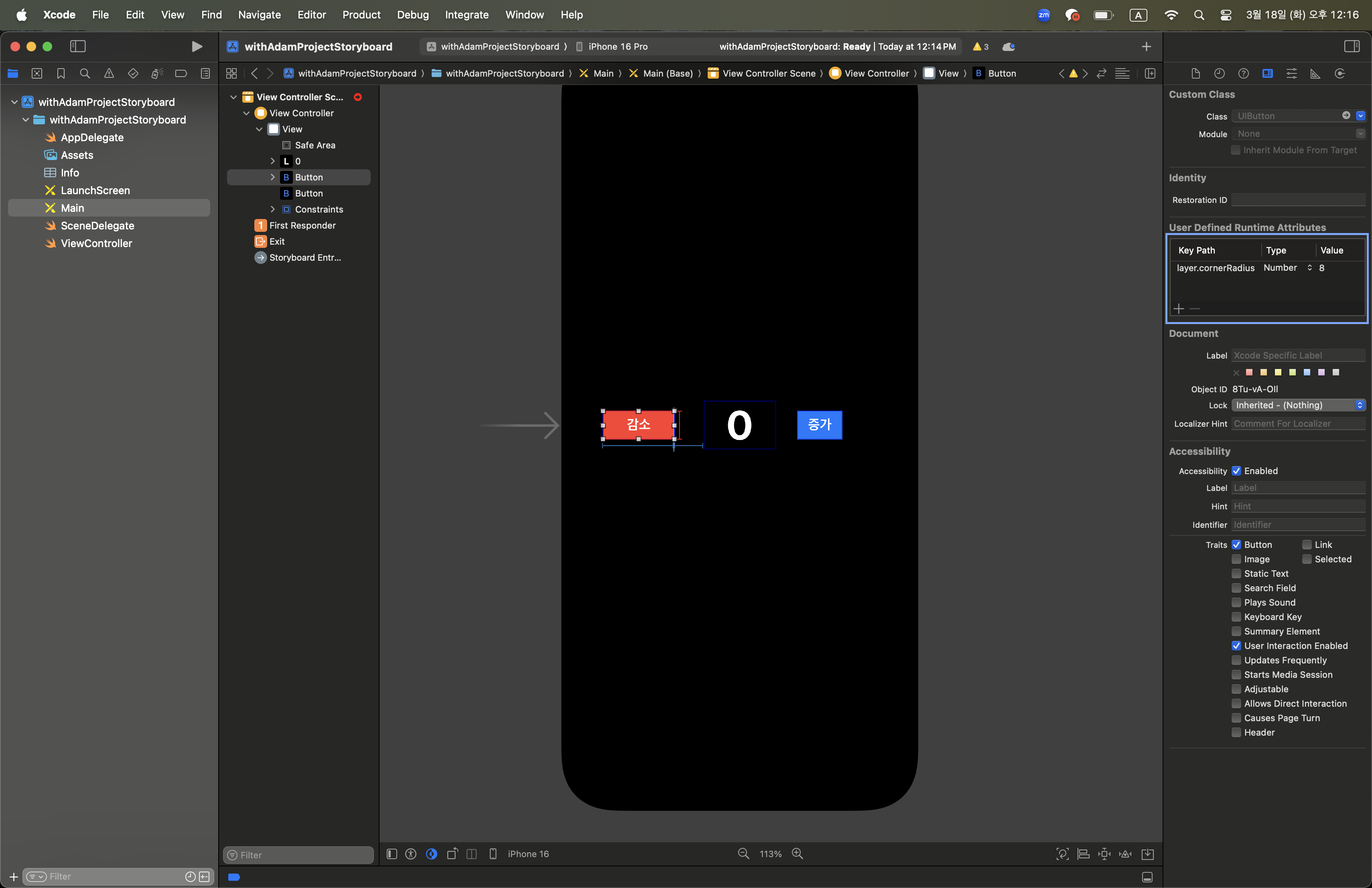This screenshot has width=1372, height=888.
Task: Change the Number type stepper for layer.cornerRadius
Action: (1310, 268)
